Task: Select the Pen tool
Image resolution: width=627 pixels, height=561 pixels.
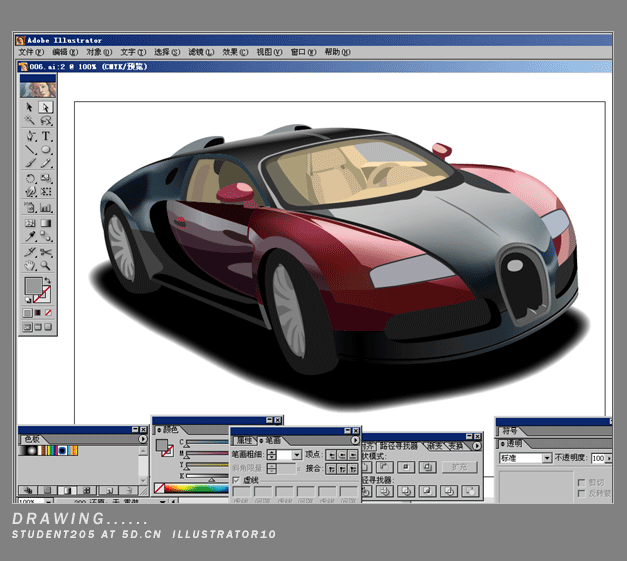Action: (30, 136)
